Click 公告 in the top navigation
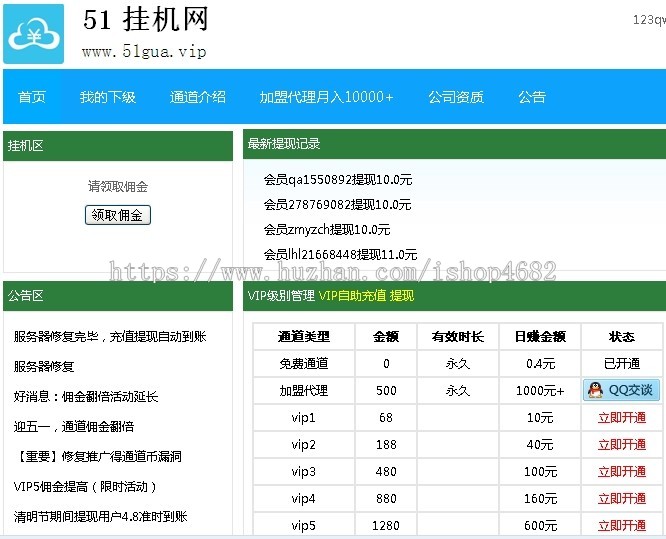This screenshot has height=539, width=666. pos(532,97)
